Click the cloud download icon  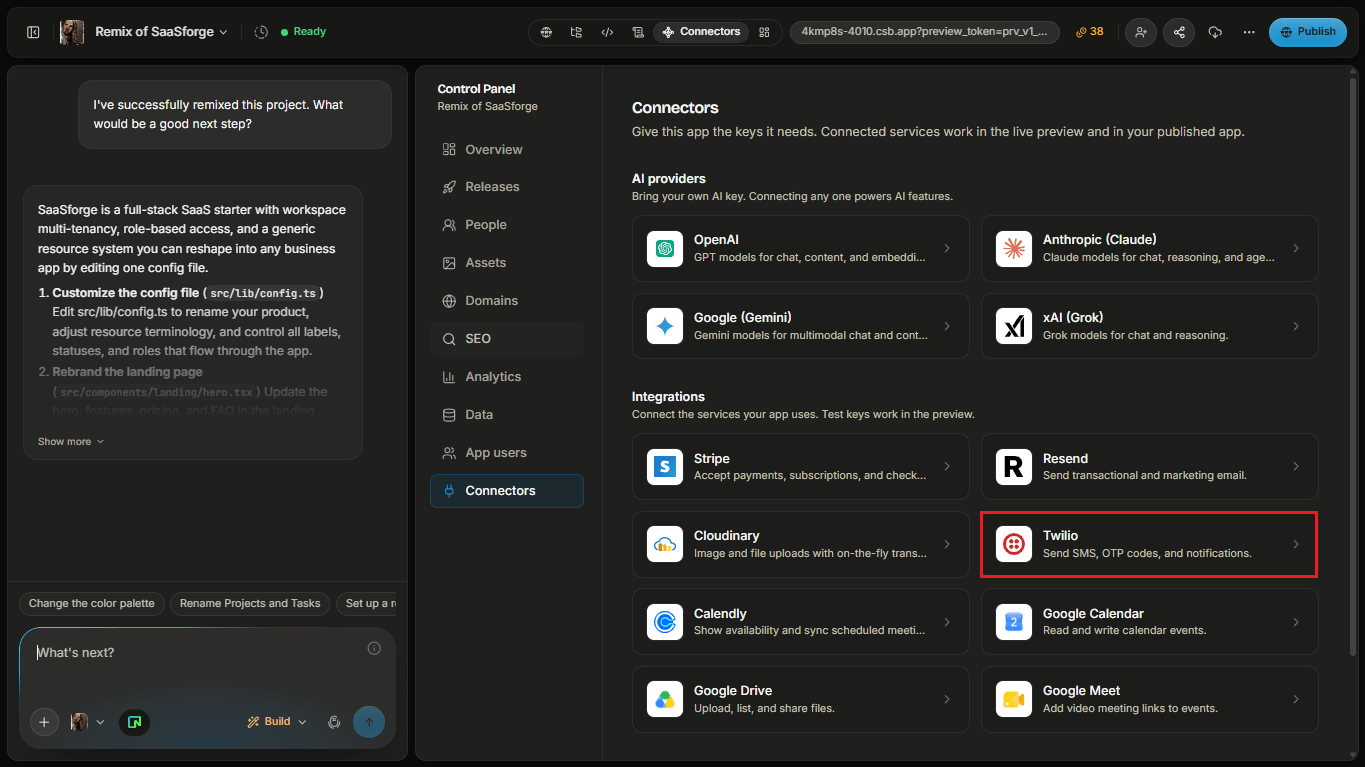[x=1215, y=32]
